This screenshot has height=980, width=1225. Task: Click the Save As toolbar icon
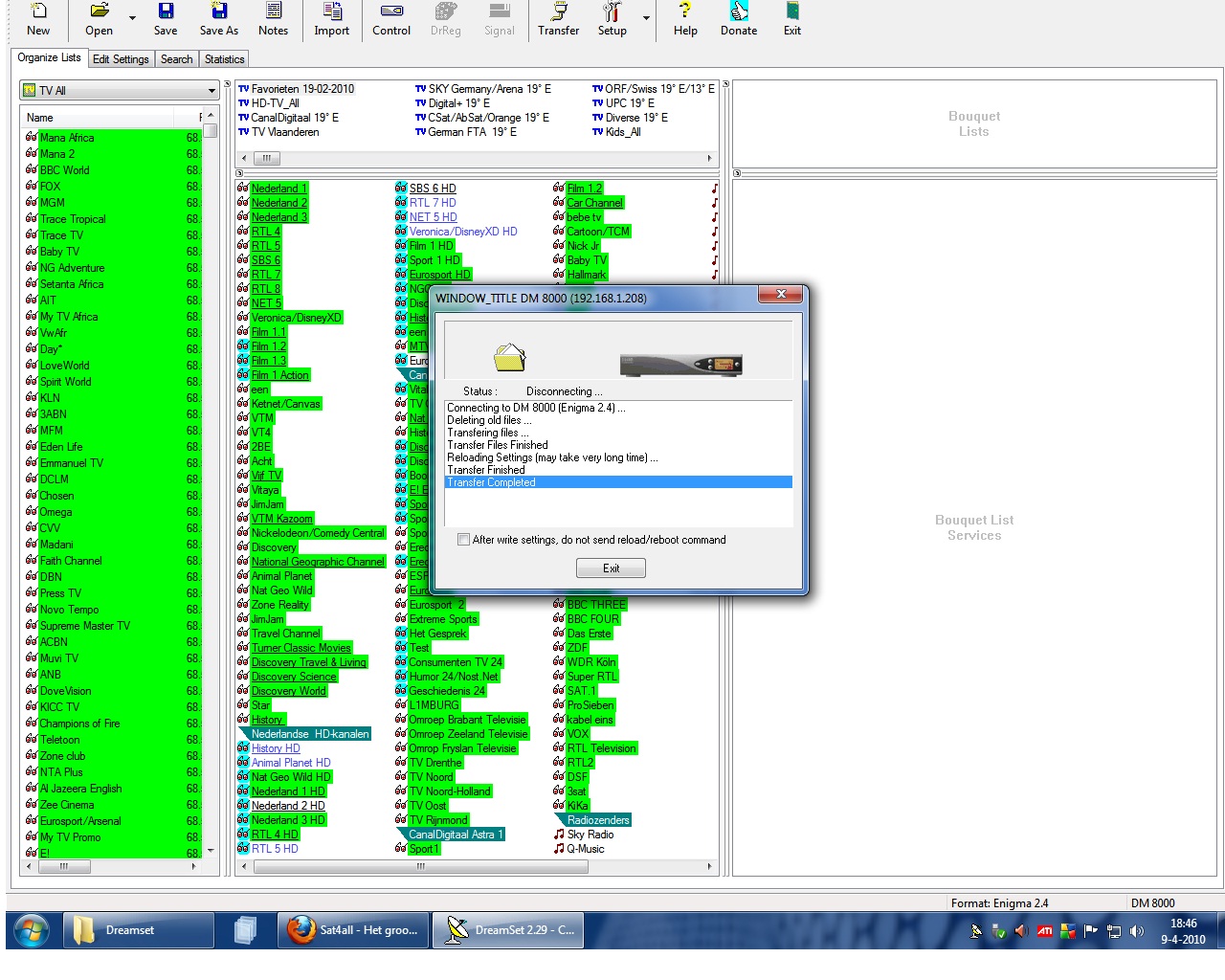(x=219, y=19)
